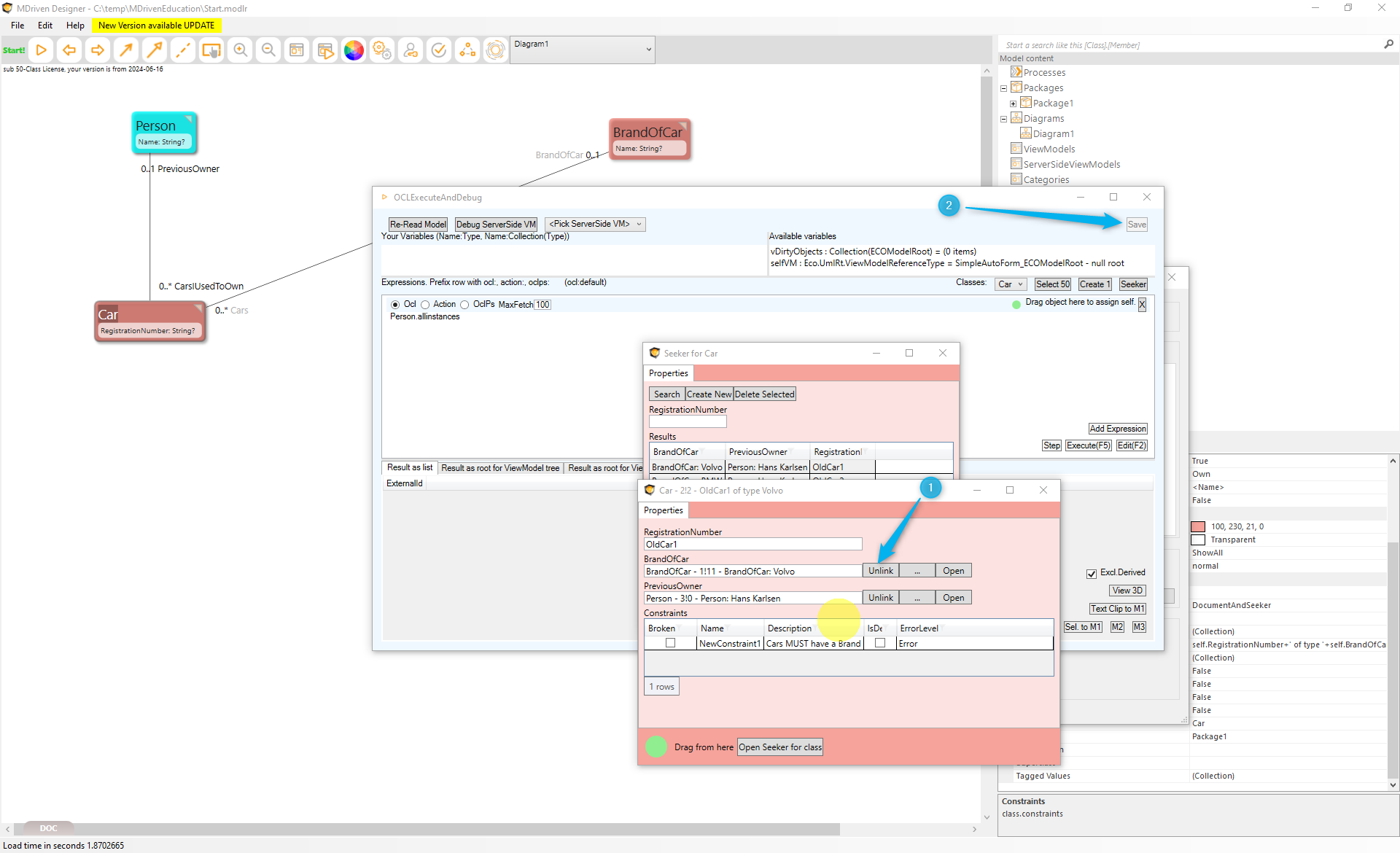This screenshot has width=1400, height=853.
Task: Click the play/run toolbar icon
Action: point(42,50)
